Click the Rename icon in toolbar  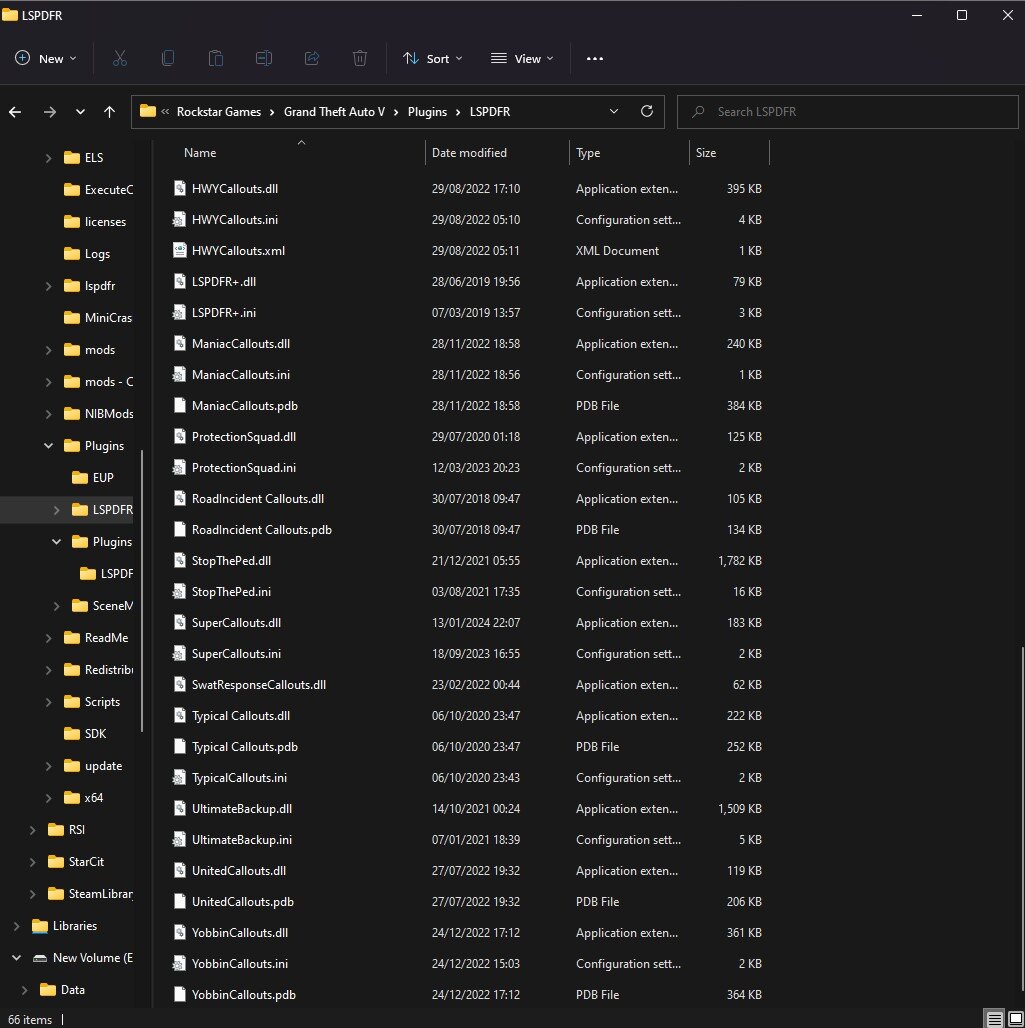(x=264, y=59)
